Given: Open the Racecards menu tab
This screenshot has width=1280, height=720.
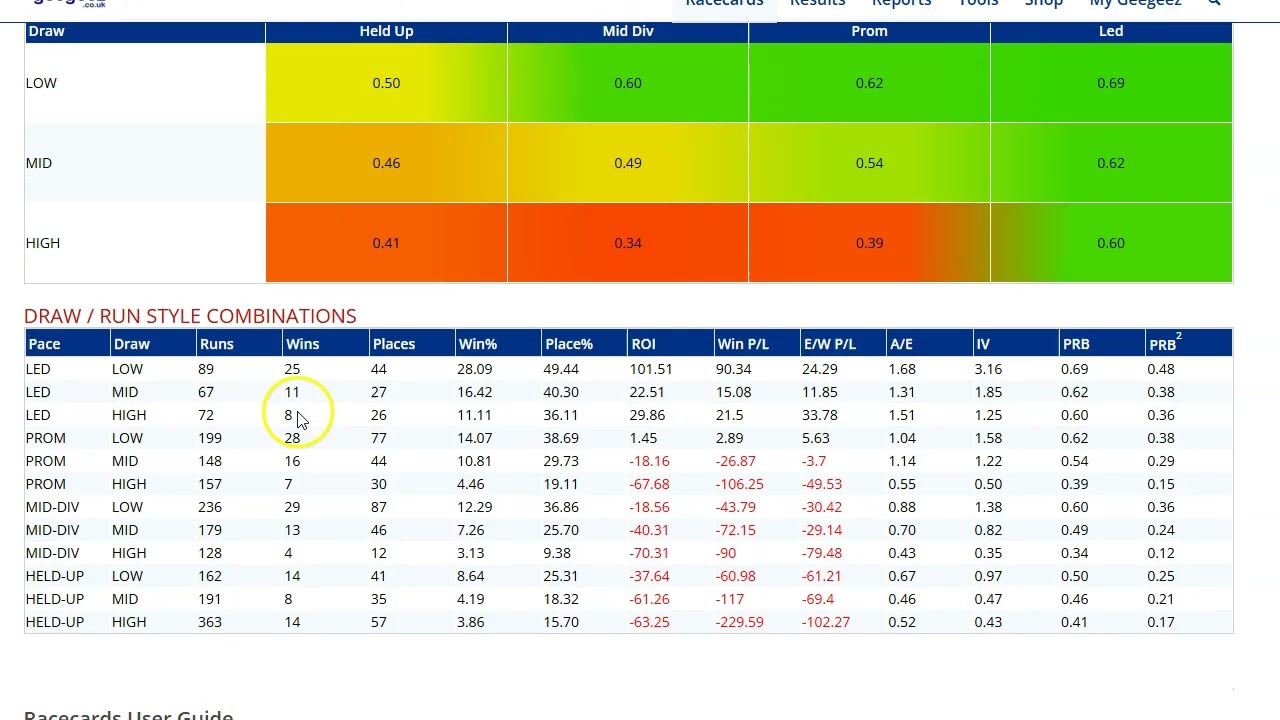Looking at the screenshot, I should 724,3.
